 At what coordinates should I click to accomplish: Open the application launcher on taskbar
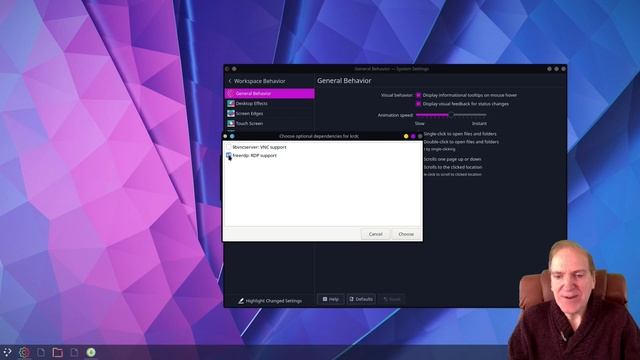pyautogui.click(x=7, y=352)
